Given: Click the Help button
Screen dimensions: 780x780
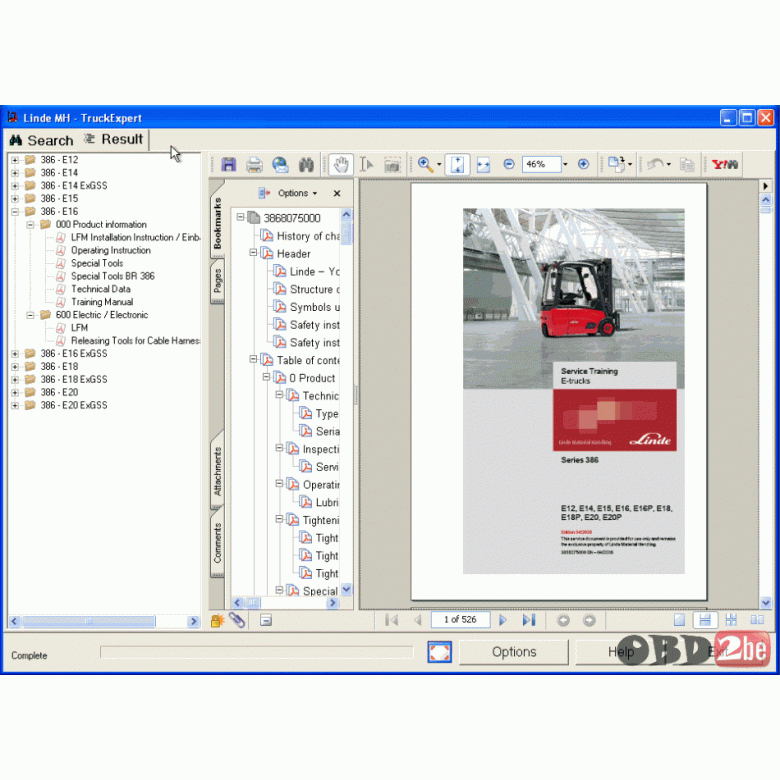Looking at the screenshot, I should tap(621, 652).
